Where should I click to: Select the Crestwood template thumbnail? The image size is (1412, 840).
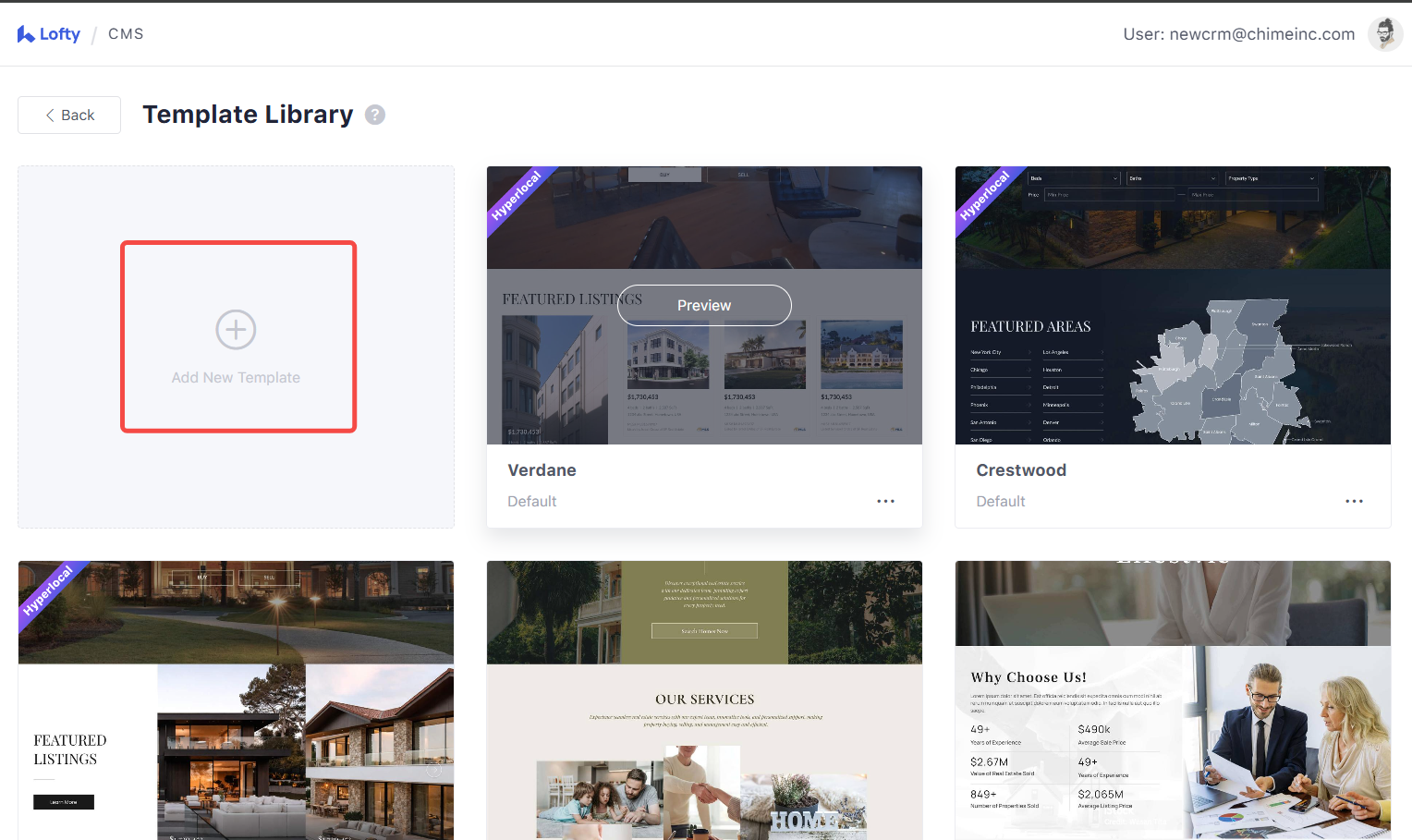pos(1173,305)
